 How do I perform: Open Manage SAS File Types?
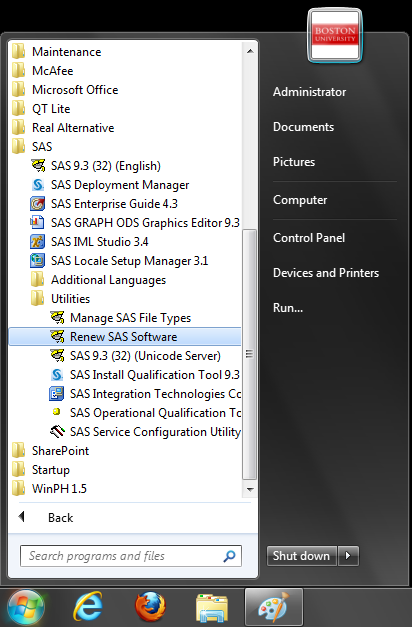pos(130,318)
